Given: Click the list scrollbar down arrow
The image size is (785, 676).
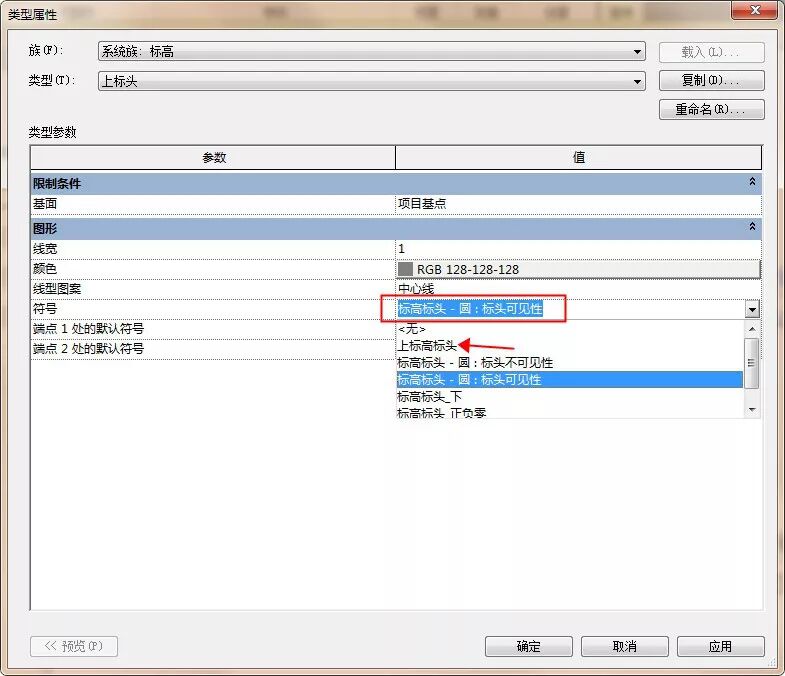Looking at the screenshot, I should [x=751, y=410].
